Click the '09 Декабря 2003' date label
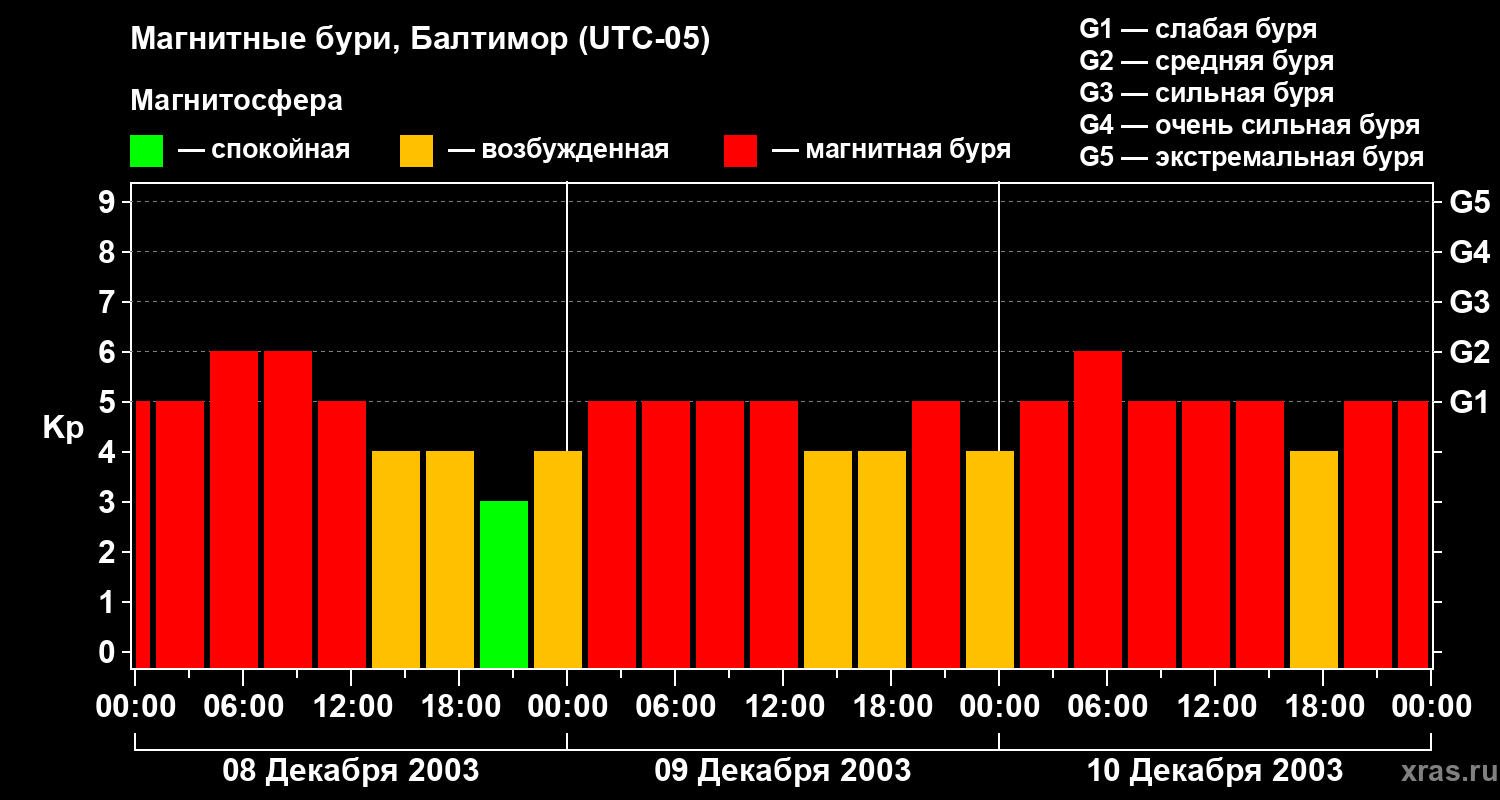This screenshot has width=1500, height=800. [x=782, y=771]
